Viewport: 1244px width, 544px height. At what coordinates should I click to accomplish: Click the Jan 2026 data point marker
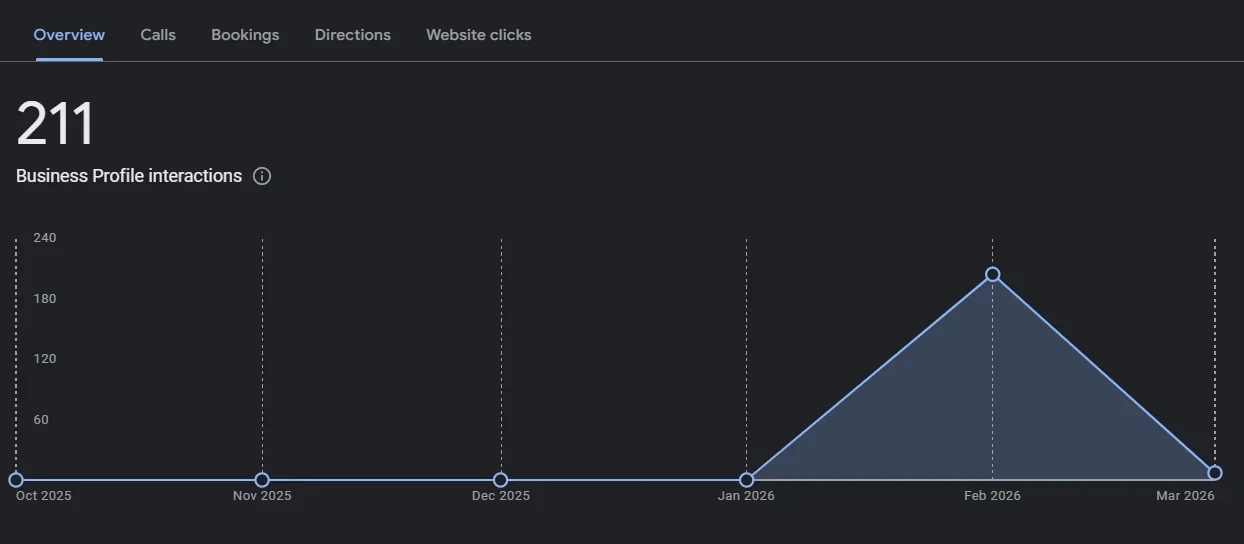click(x=746, y=480)
